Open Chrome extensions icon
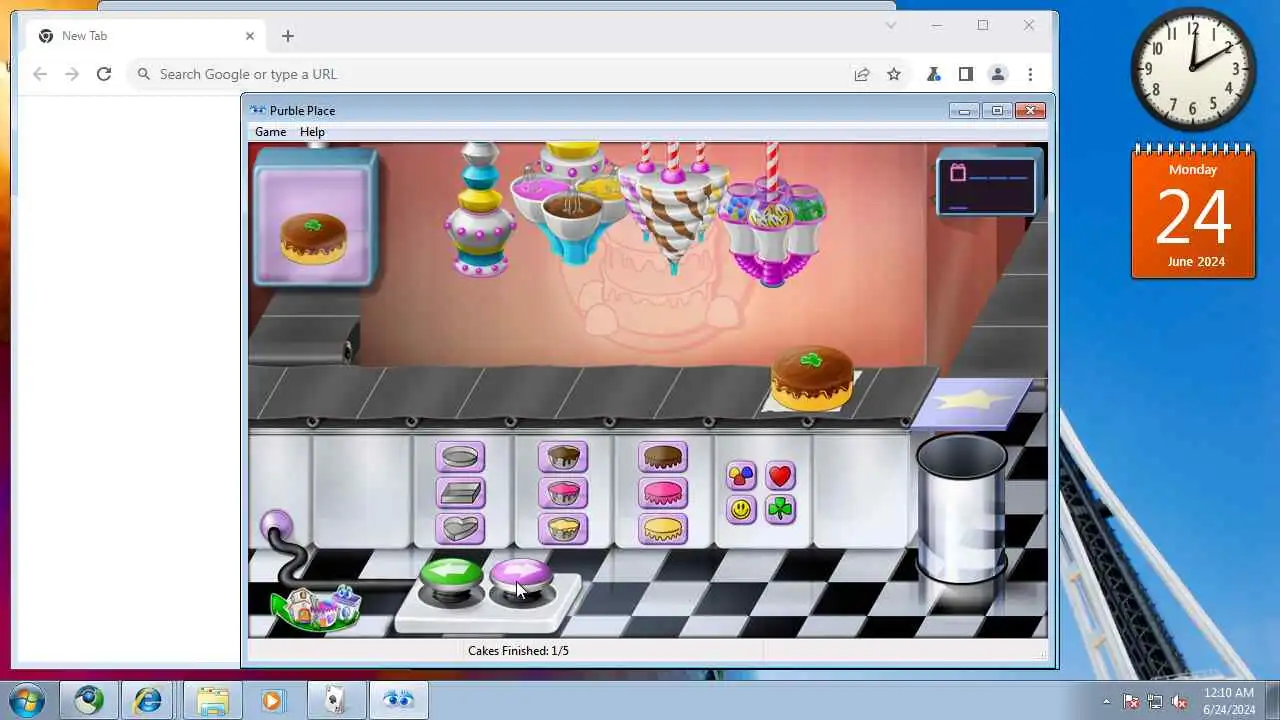The height and width of the screenshot is (720, 1280). click(x=934, y=74)
